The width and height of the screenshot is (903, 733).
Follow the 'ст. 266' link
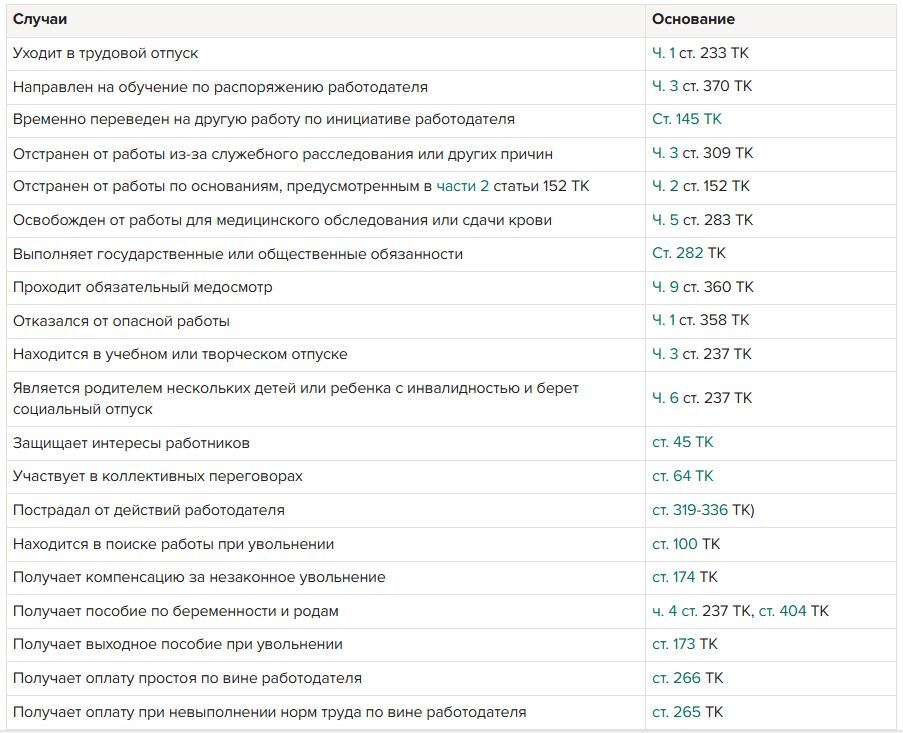(676, 678)
